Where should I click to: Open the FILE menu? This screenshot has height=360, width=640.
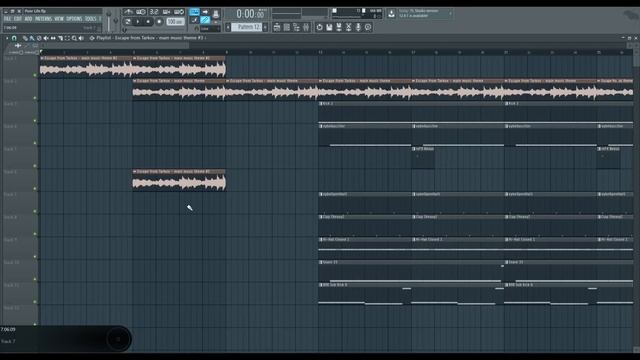point(7,19)
